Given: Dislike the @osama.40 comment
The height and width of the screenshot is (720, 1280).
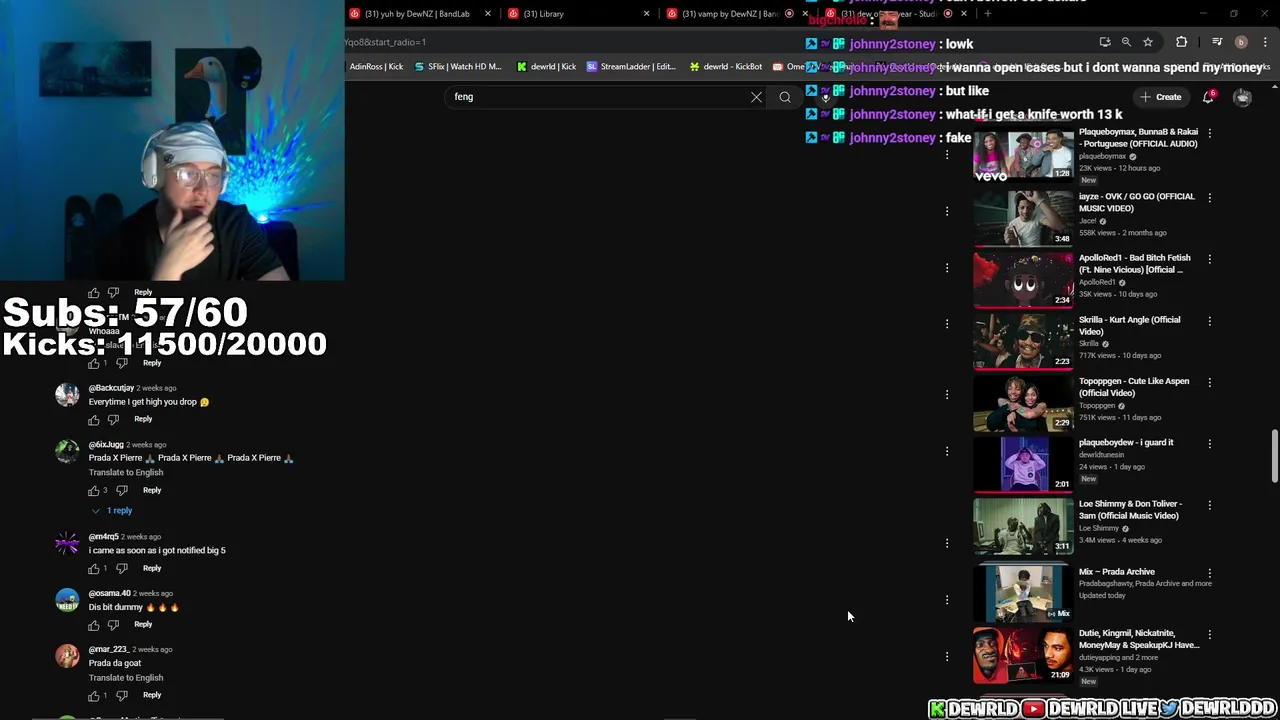Looking at the screenshot, I should [x=113, y=625].
